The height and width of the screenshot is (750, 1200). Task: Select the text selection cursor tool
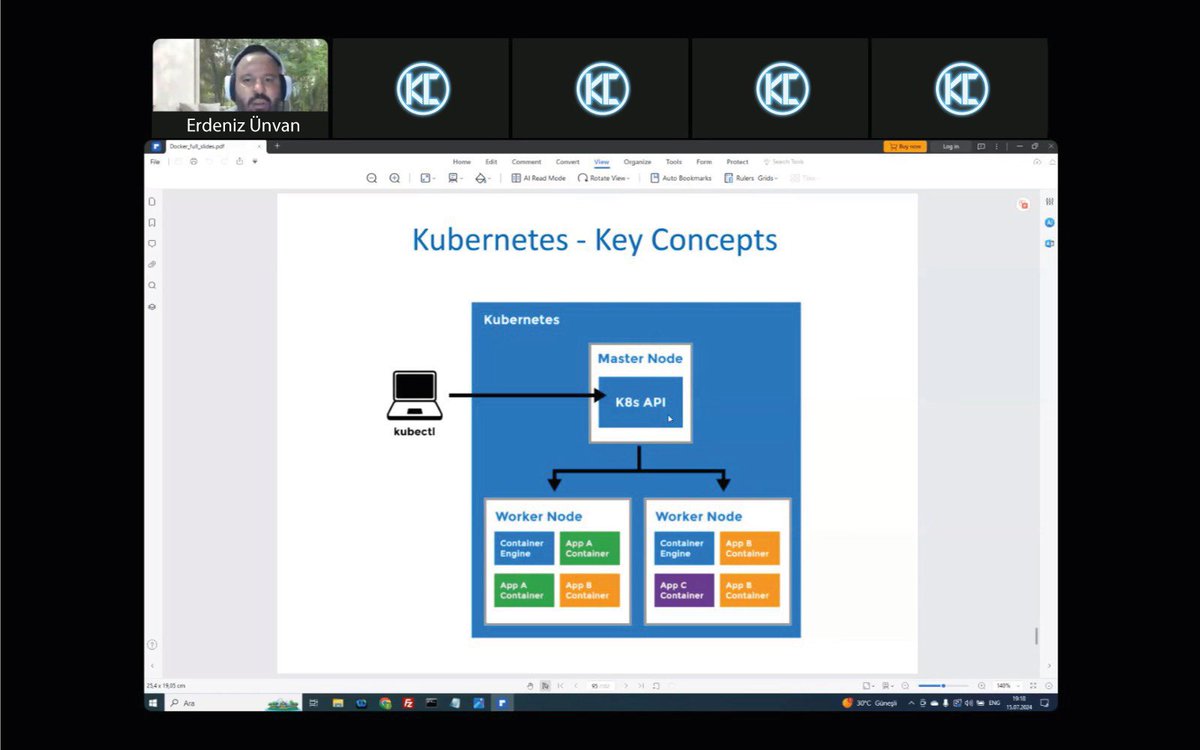[x=545, y=685]
